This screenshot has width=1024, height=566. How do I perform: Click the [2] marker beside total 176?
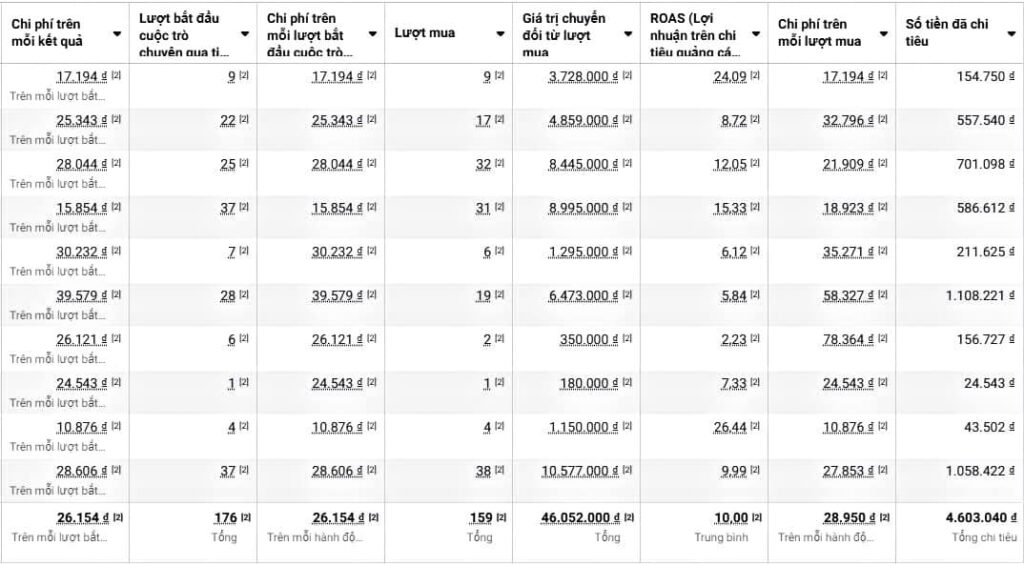[245, 517]
